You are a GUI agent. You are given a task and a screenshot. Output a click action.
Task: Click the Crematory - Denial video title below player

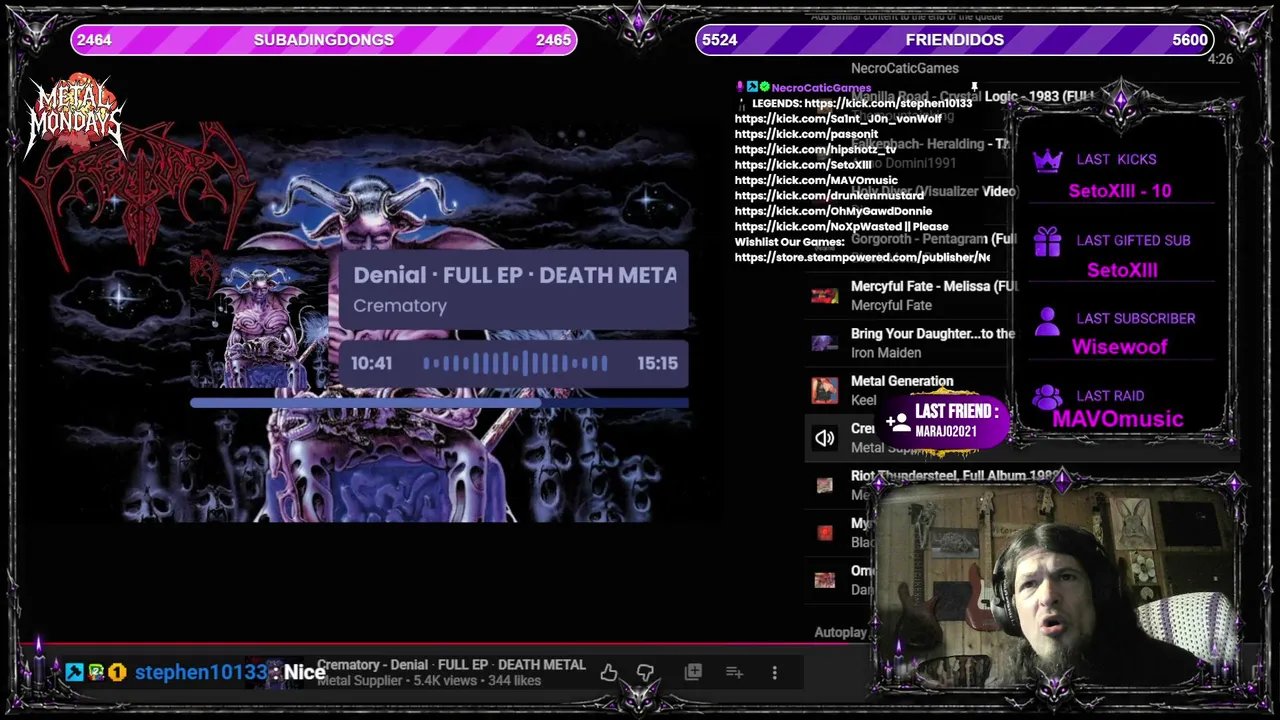(451, 665)
